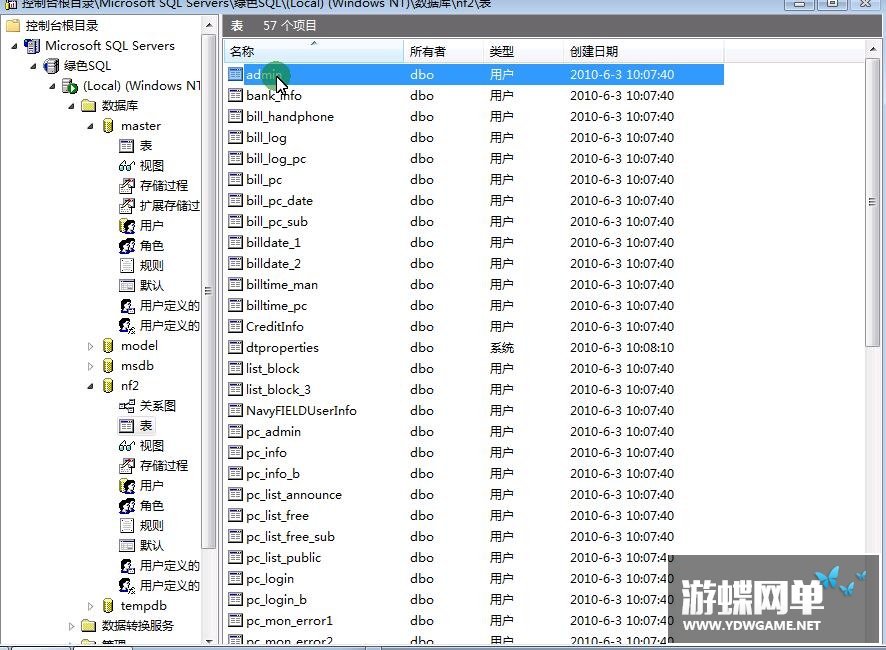Select the pc_login_b table
Image resolution: width=886 pixels, height=650 pixels.
(x=276, y=600)
